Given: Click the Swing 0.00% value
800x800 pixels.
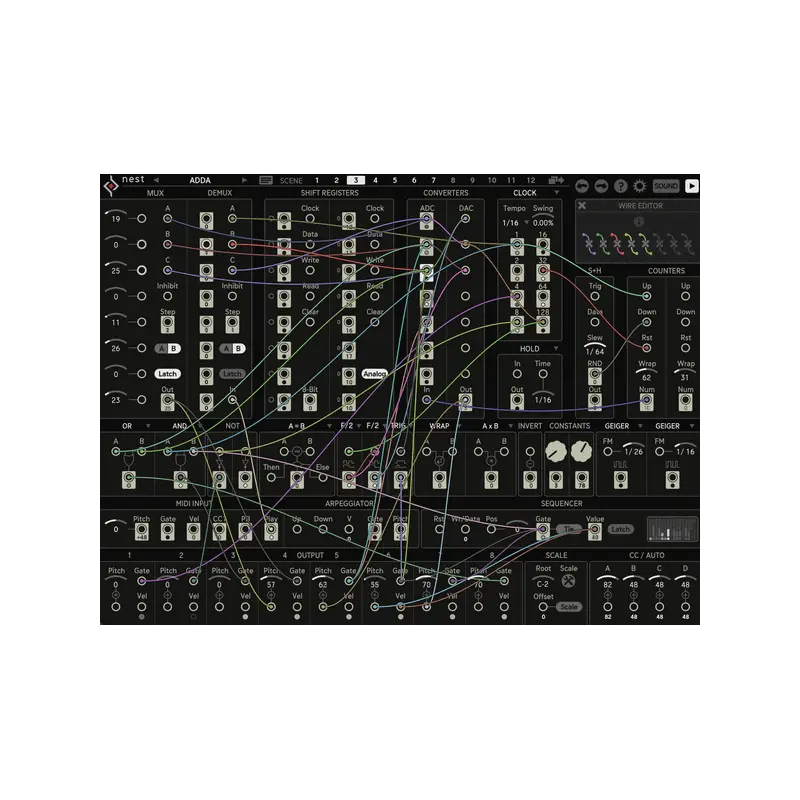Looking at the screenshot, I should click(543, 223).
